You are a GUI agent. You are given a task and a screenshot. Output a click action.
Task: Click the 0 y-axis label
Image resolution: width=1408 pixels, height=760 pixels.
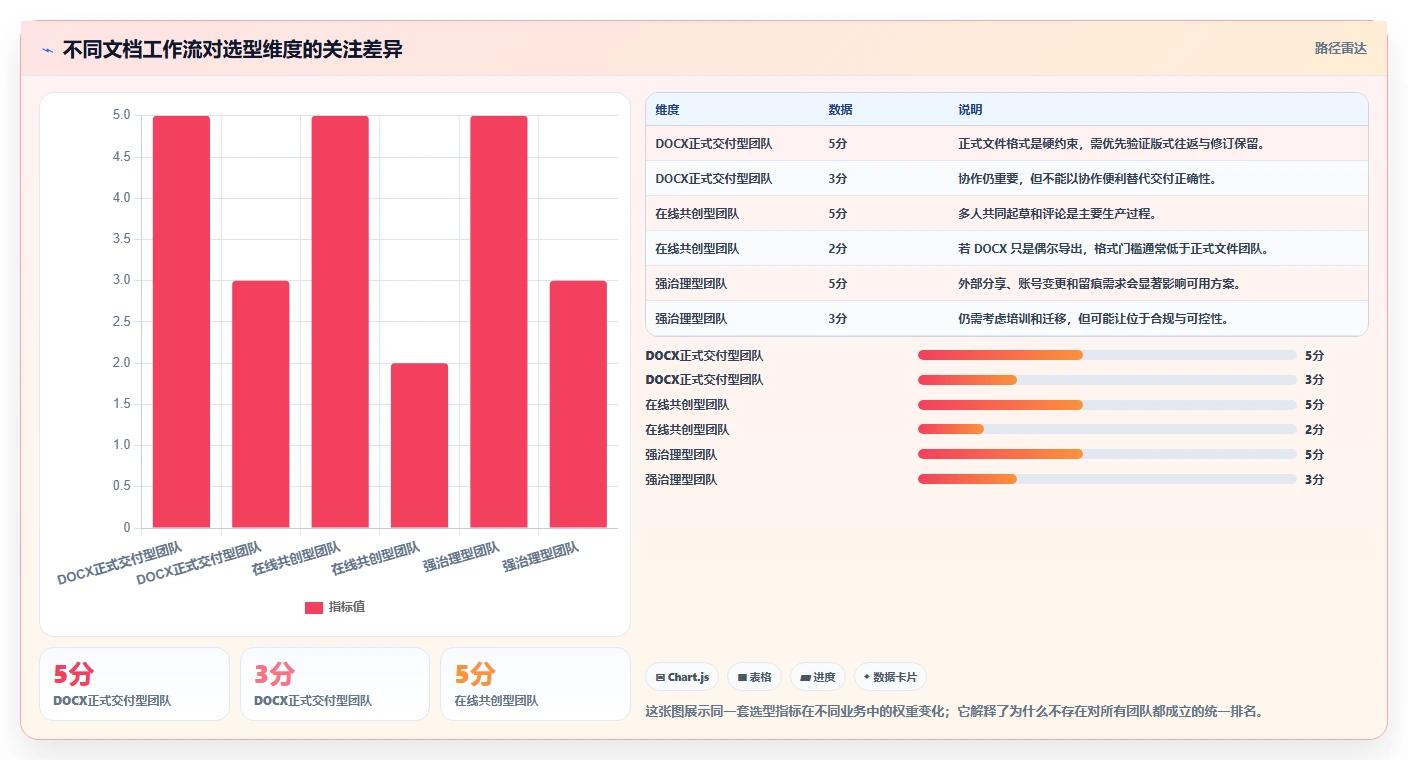127,527
